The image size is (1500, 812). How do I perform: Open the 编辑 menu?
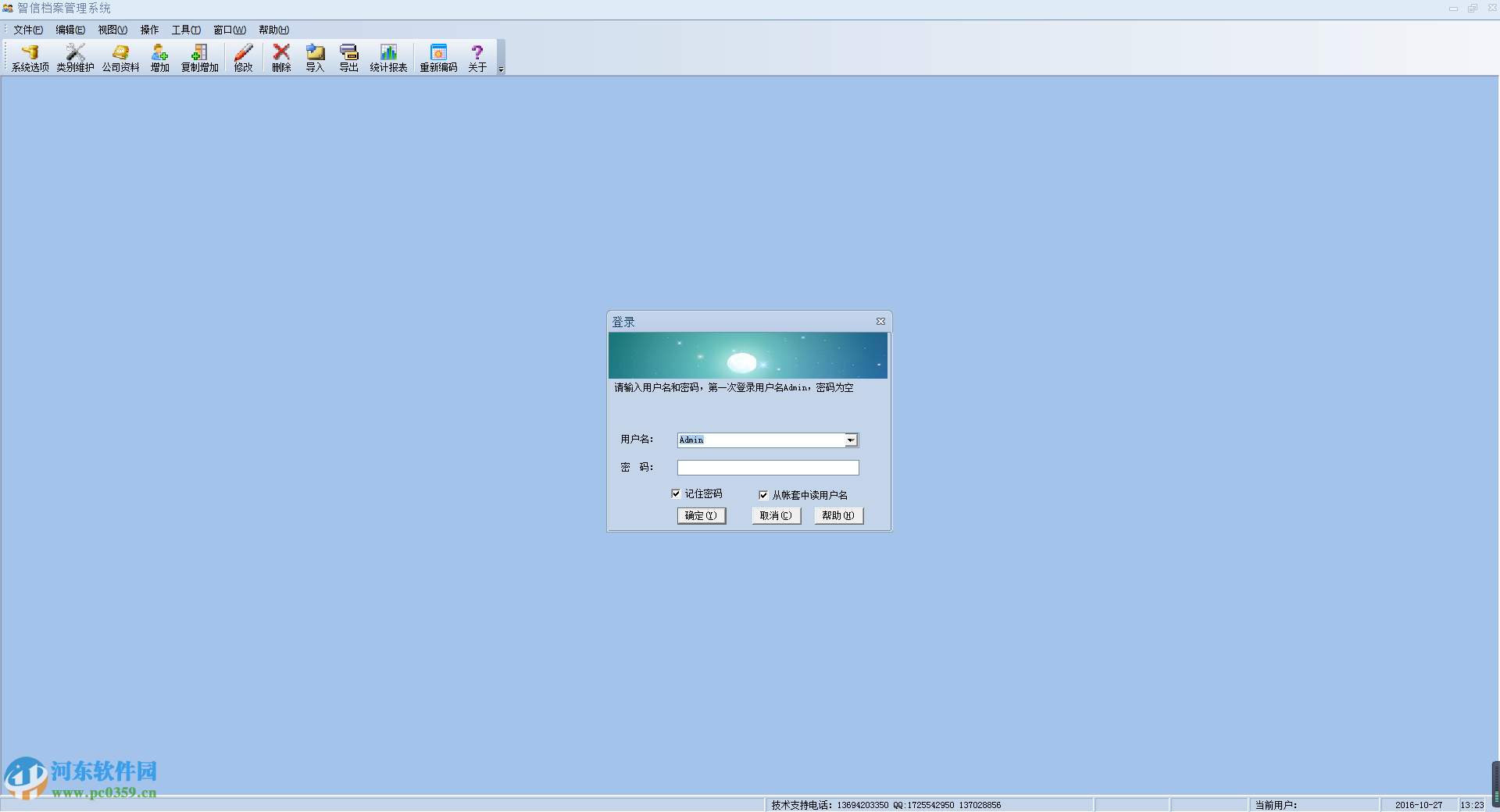click(70, 30)
